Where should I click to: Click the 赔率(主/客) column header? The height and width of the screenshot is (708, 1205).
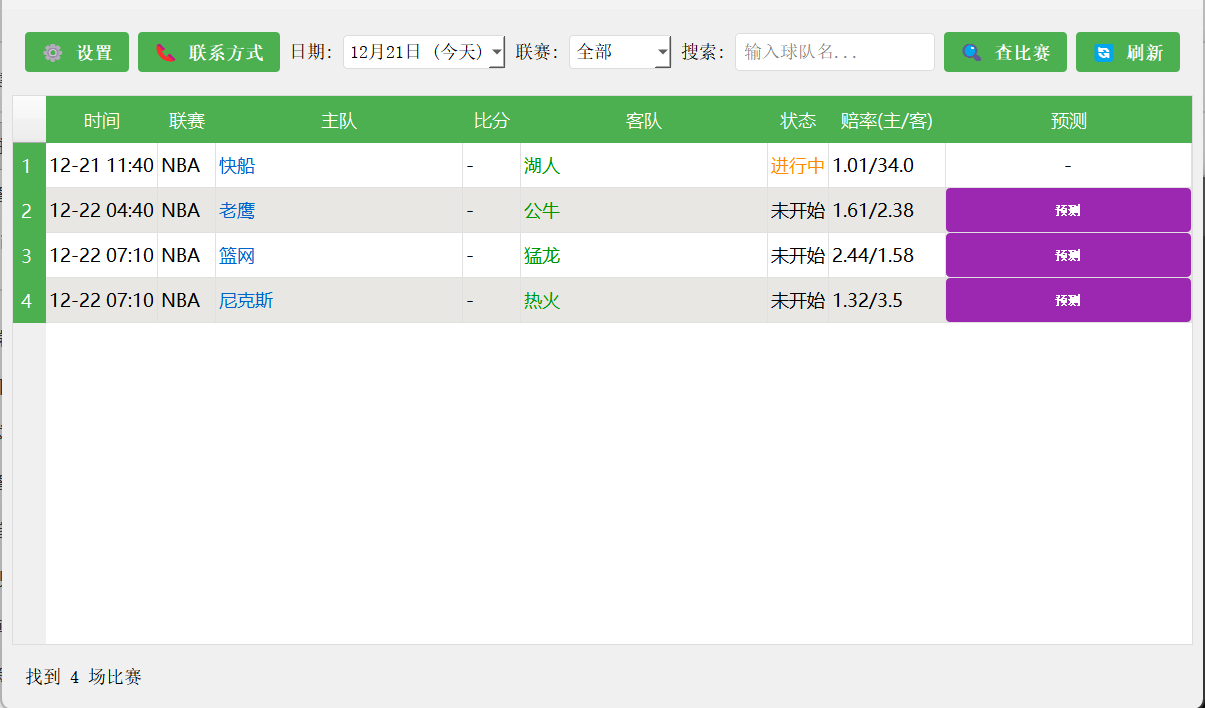click(x=886, y=121)
